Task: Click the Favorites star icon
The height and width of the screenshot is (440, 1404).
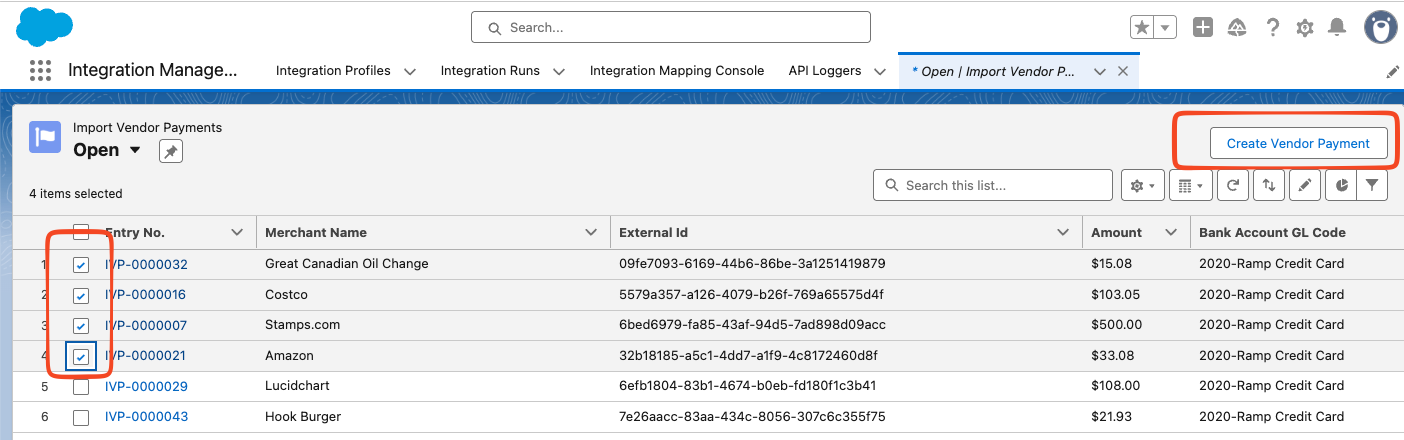Action: tap(1141, 28)
